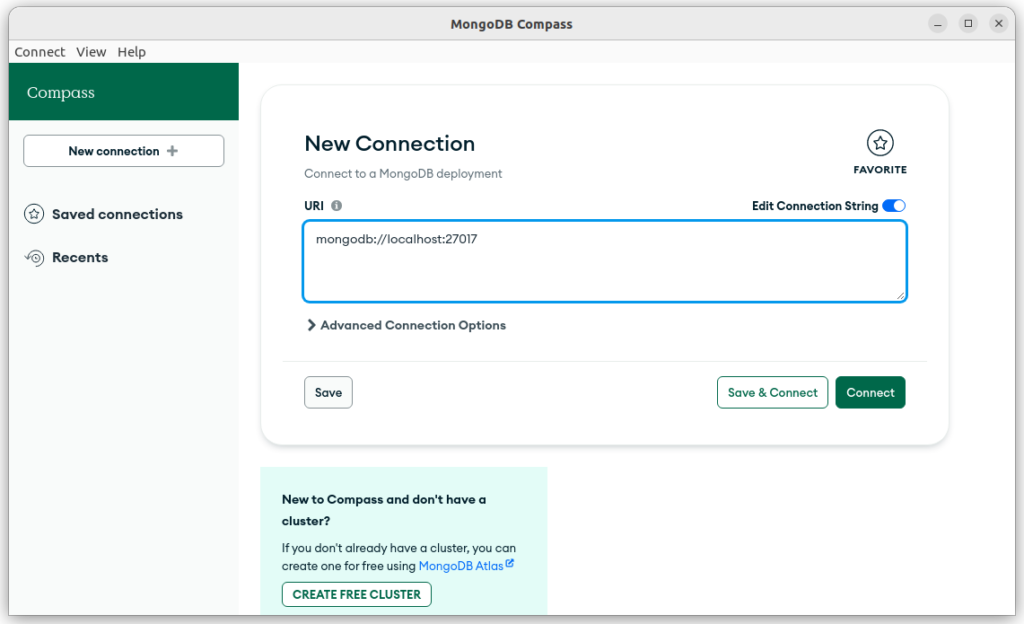This screenshot has height=624, width=1024.
Task: Click the Recents clock icon
Action: coord(35,258)
